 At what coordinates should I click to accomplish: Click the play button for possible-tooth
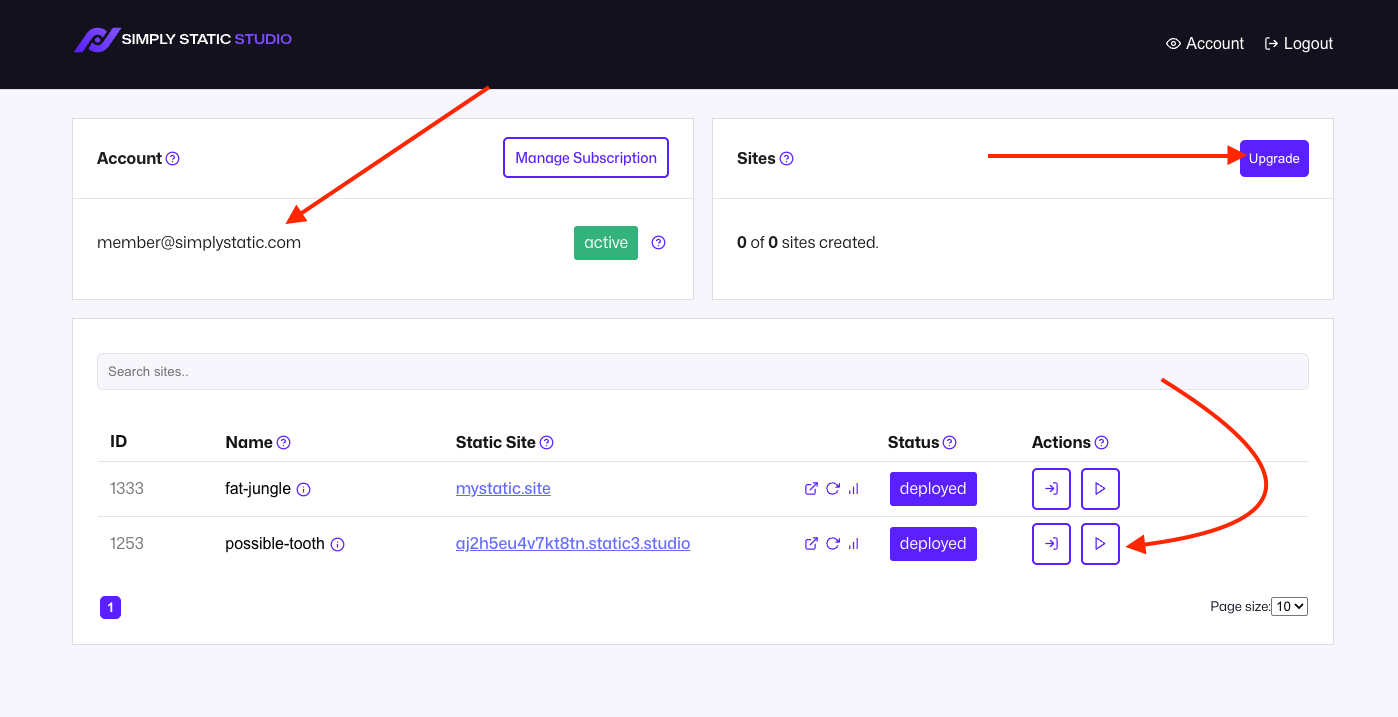pyautogui.click(x=1100, y=544)
